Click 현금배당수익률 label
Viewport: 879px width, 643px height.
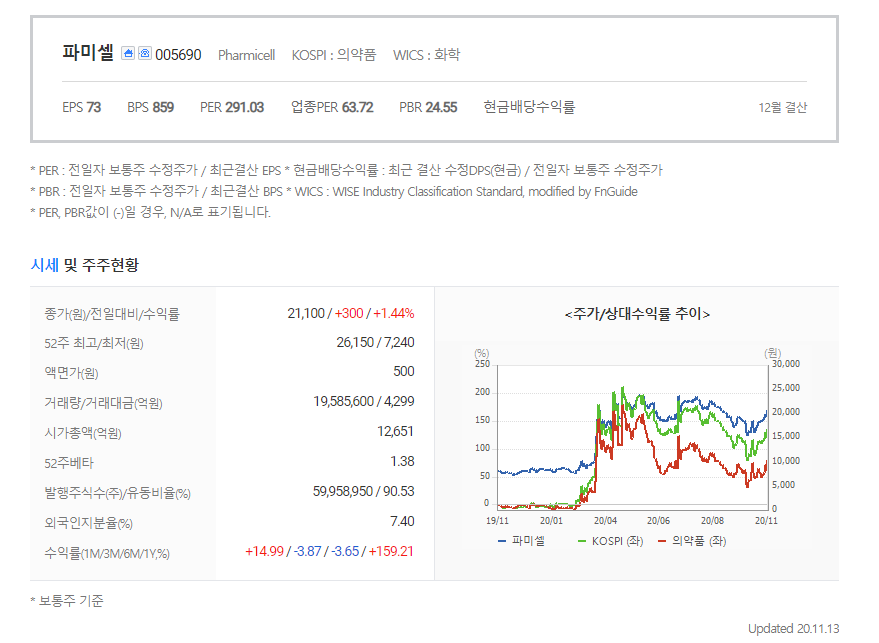[x=530, y=107]
